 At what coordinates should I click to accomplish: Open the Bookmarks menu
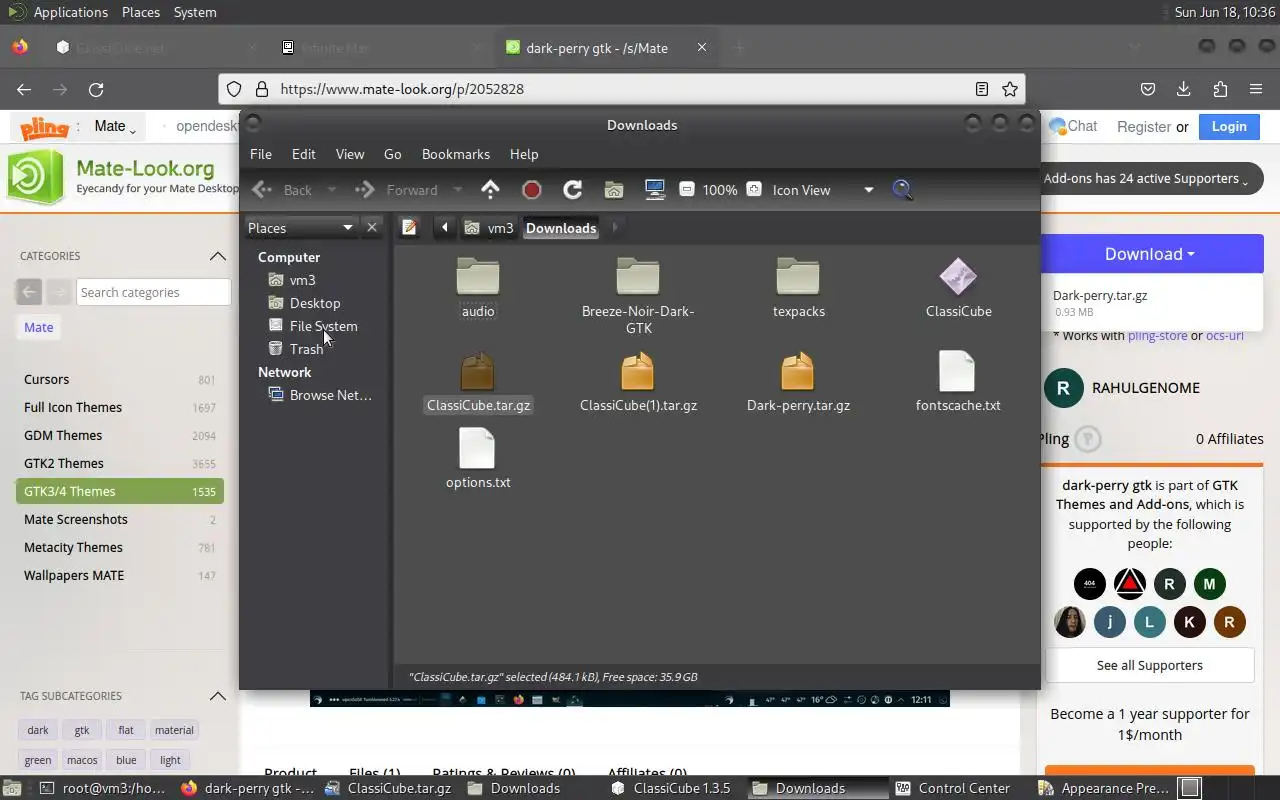(x=455, y=154)
